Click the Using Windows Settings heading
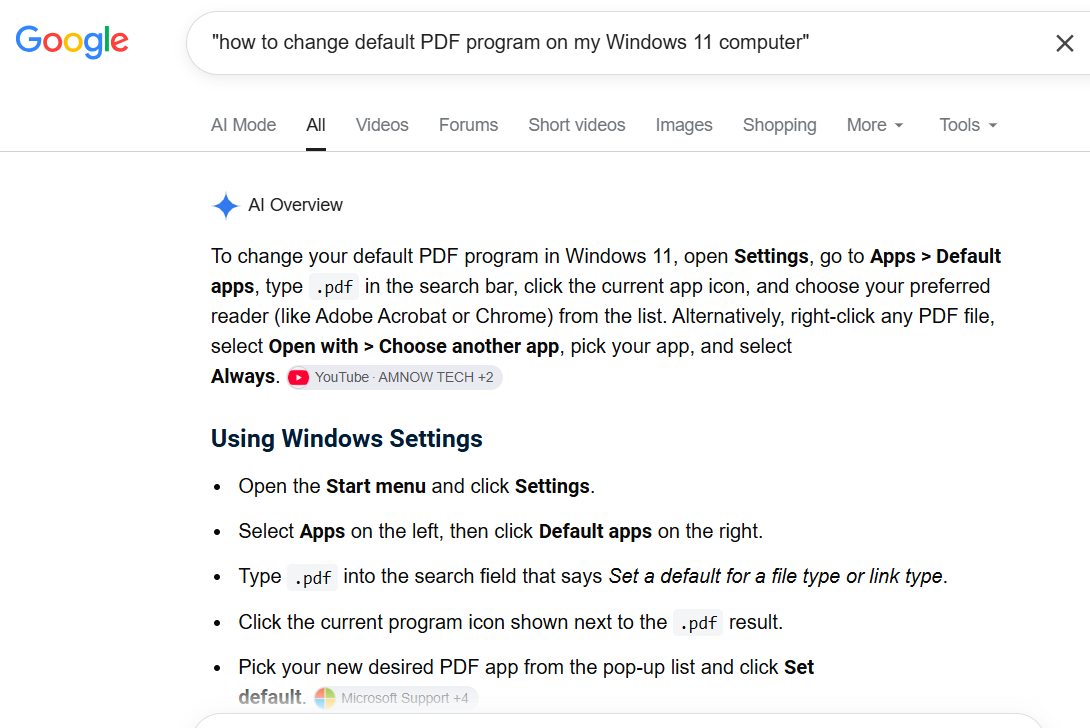The width and height of the screenshot is (1090, 728). point(346,439)
